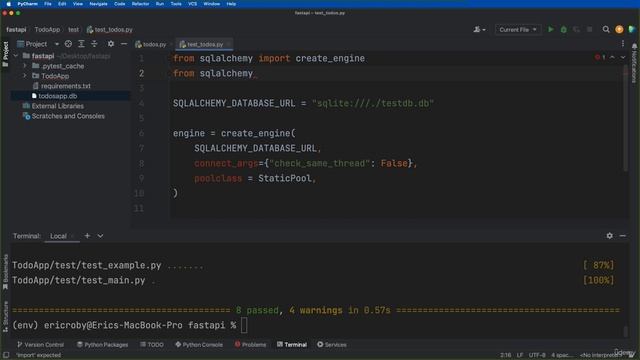Open the Problems tool window
Screen dimensions: 640x360
pyautogui.click(x=250, y=344)
